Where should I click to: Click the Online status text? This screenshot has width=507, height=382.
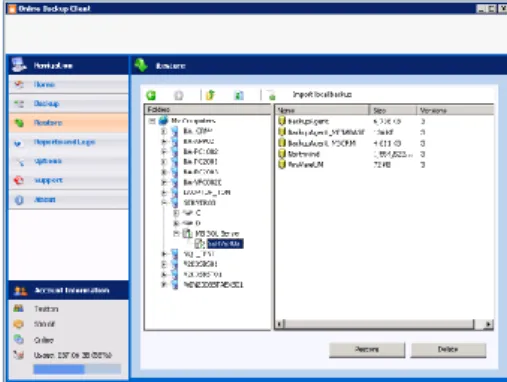click(44, 340)
